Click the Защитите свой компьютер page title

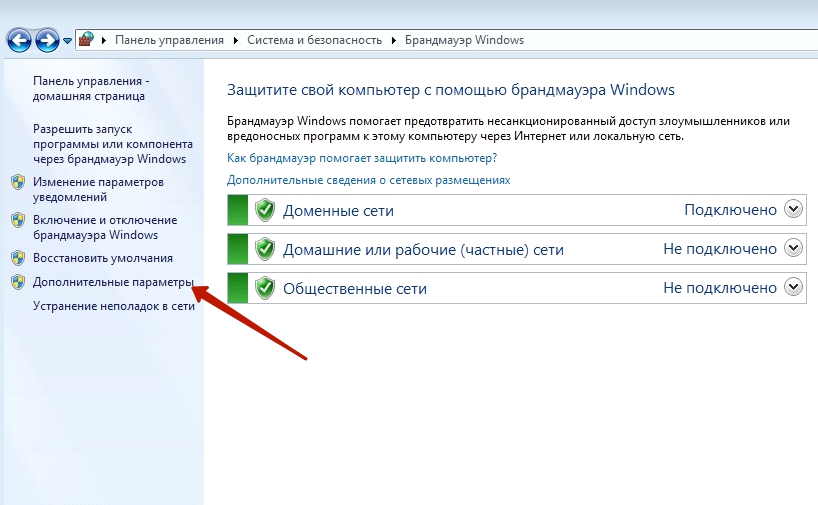coord(451,90)
